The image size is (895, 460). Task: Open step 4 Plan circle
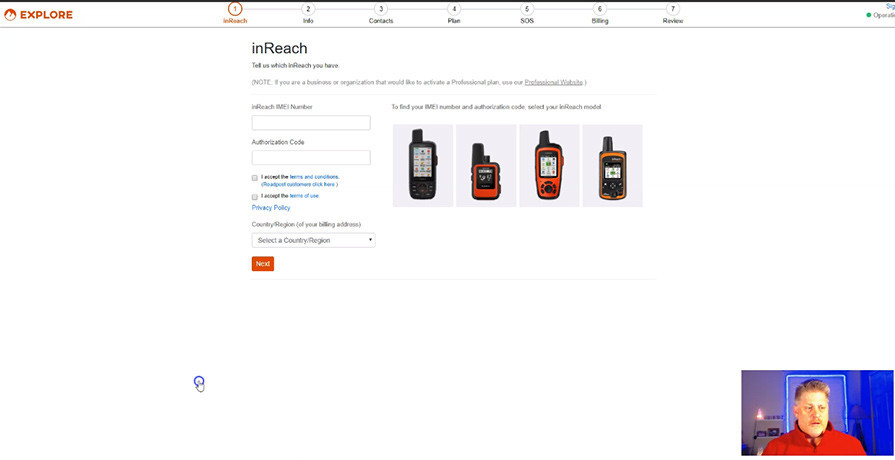coord(454,9)
